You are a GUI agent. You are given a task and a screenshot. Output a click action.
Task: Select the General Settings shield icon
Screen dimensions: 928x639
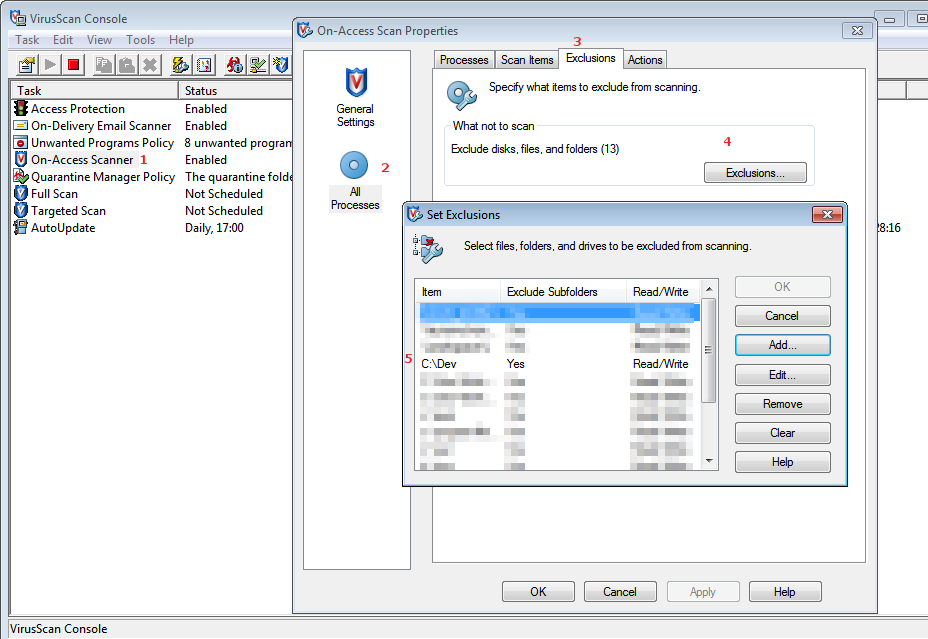[356, 82]
